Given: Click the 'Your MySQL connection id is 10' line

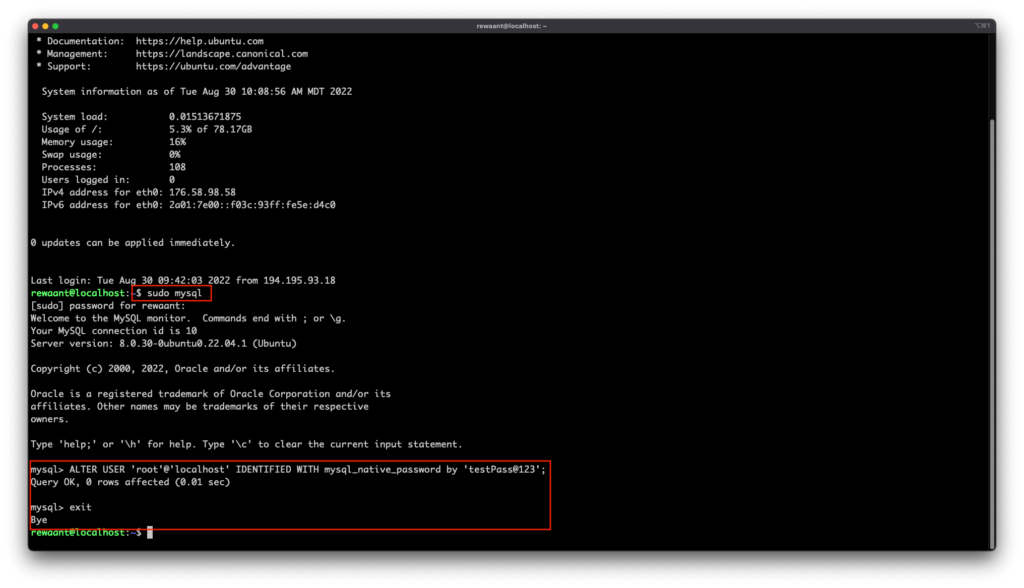Looking at the screenshot, I should 114,331.
